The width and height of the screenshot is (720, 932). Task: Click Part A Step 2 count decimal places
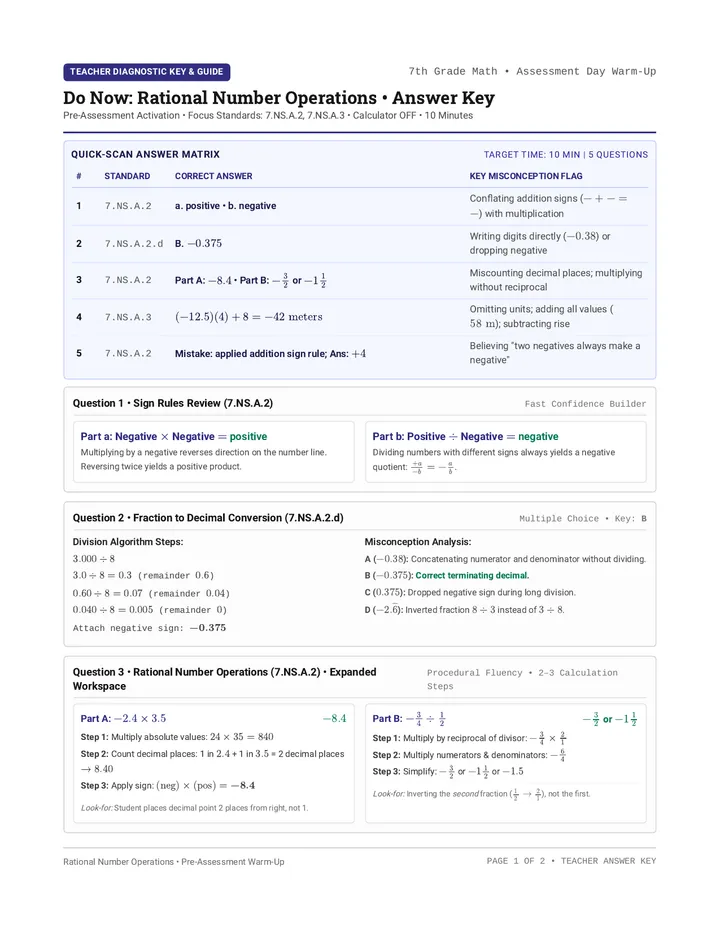tap(212, 761)
